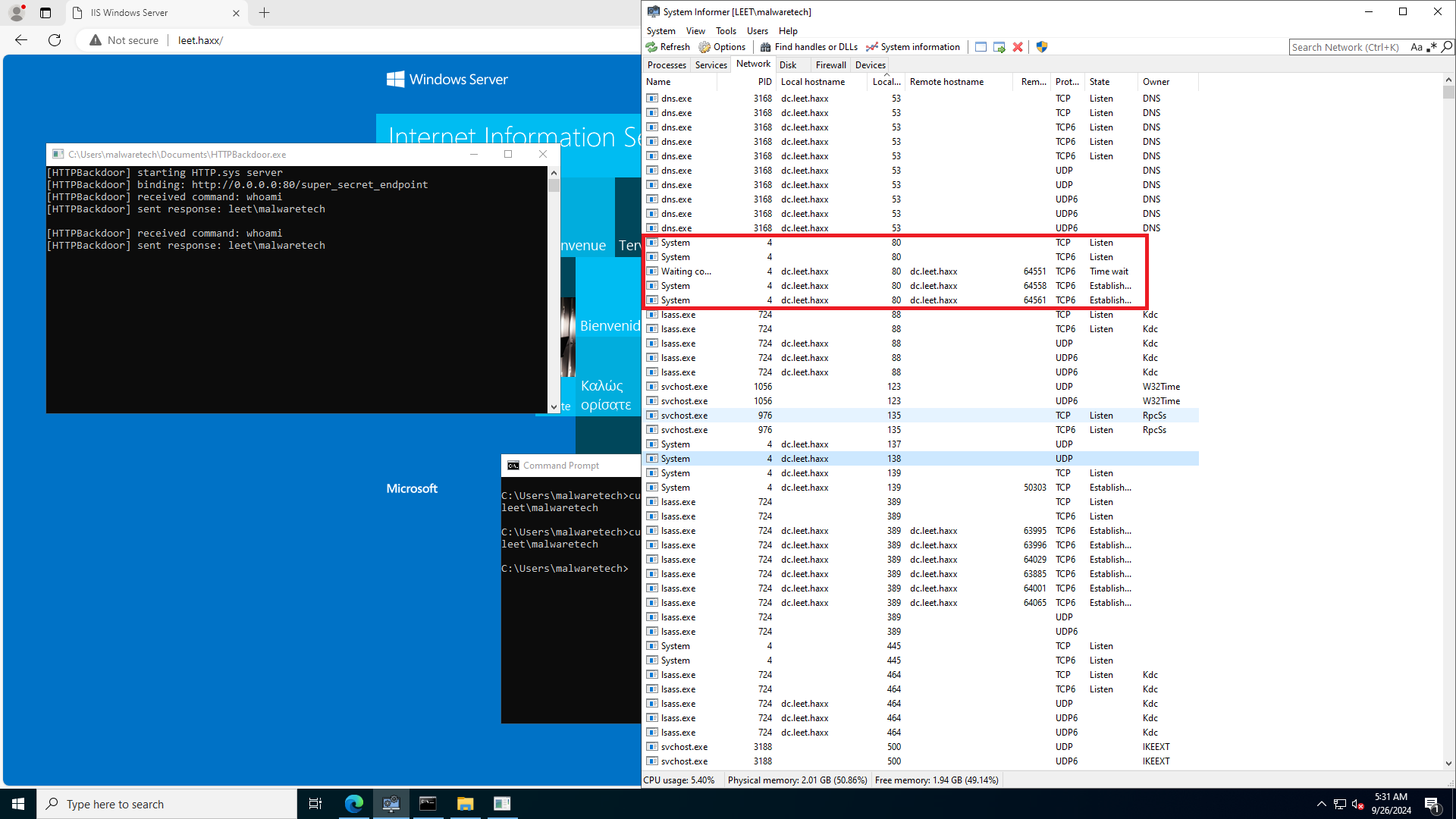The width and height of the screenshot is (1456, 819).
Task: Select System row with remote port 50303
Action: 921,488
